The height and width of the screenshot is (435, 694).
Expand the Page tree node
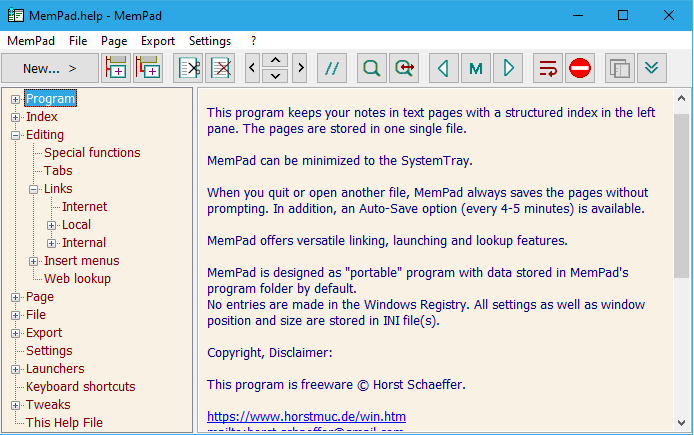point(15,297)
